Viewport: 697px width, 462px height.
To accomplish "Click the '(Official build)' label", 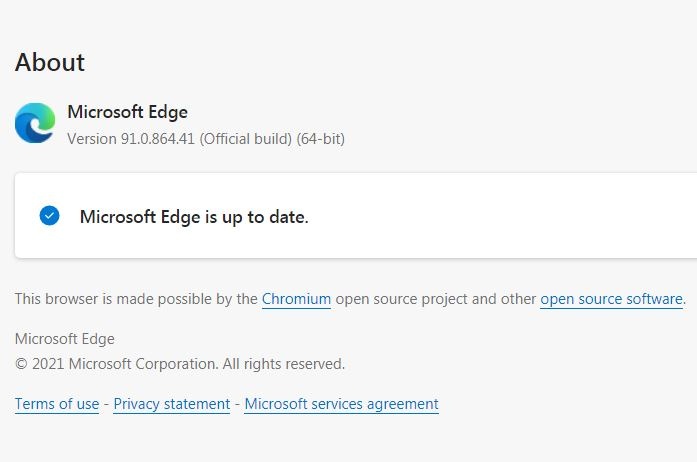I will tap(246, 139).
